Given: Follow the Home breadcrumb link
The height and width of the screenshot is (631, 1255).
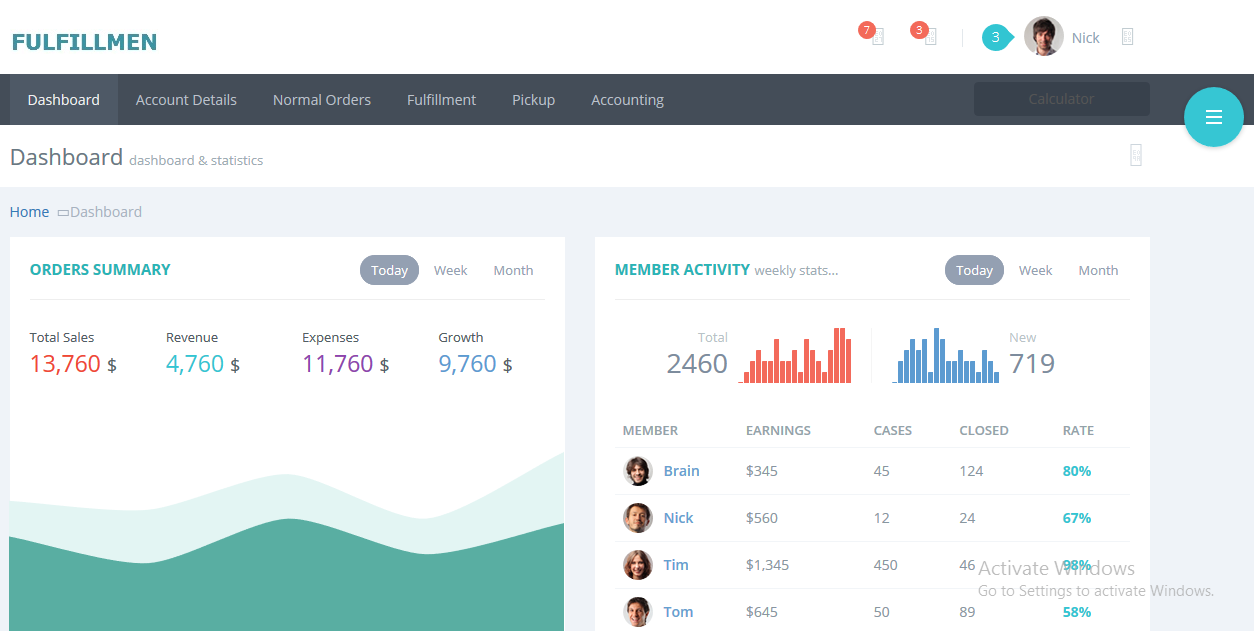Looking at the screenshot, I should [29, 211].
